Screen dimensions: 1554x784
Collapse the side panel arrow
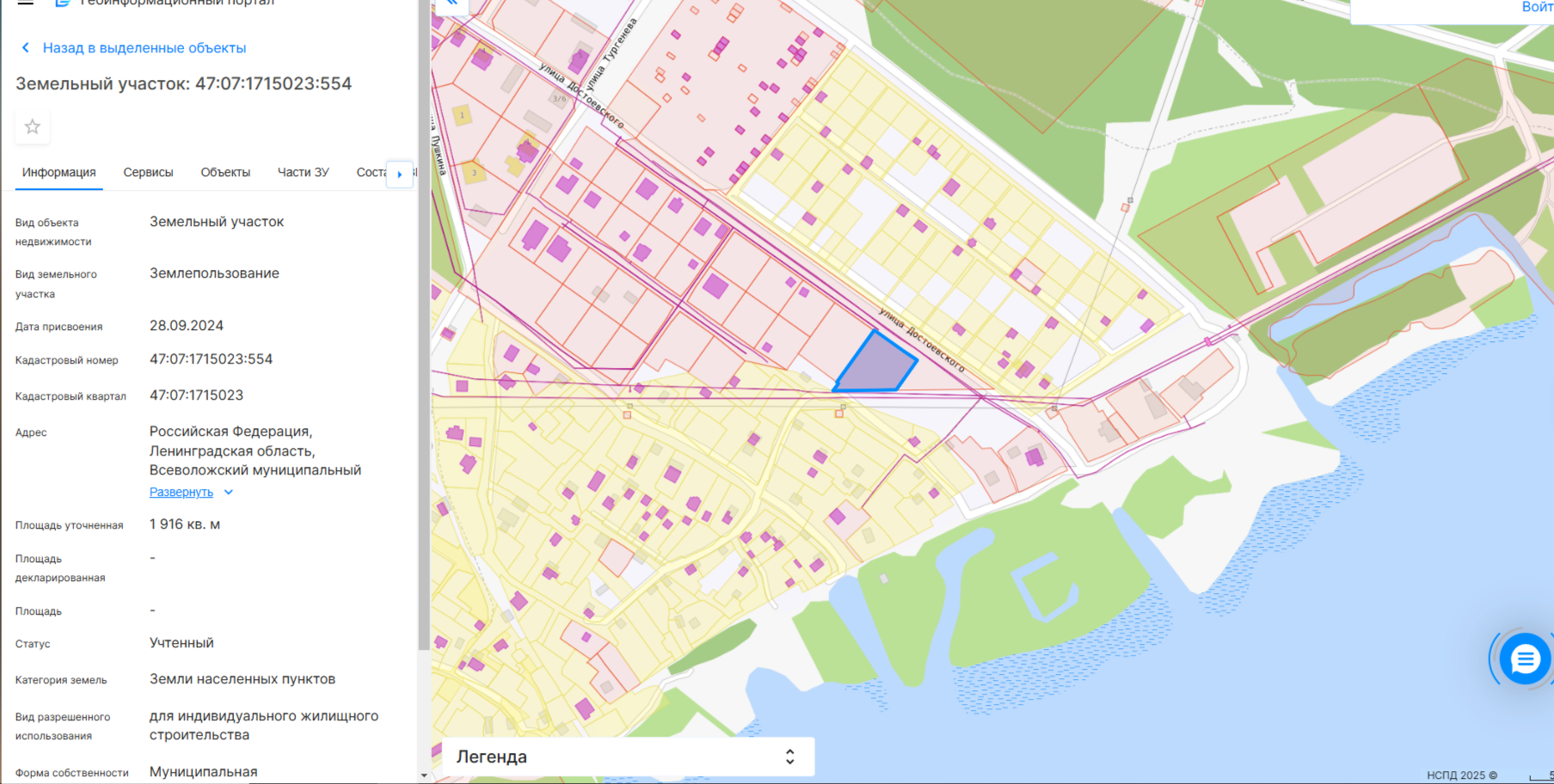coord(451,4)
